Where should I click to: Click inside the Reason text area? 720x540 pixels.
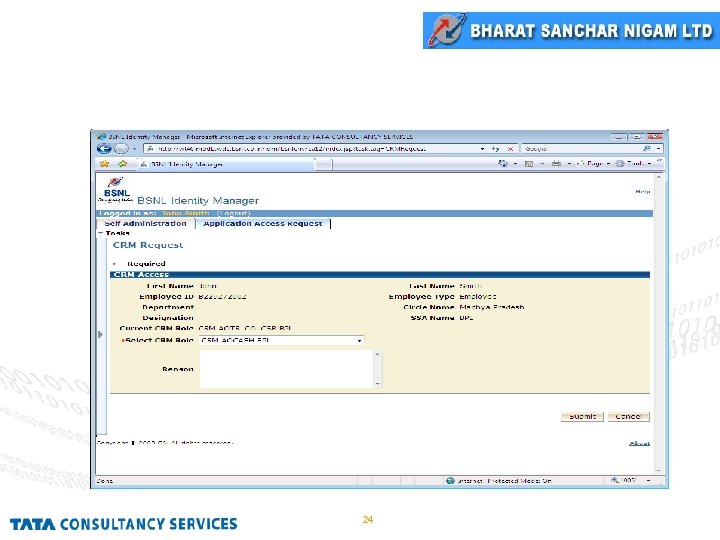click(286, 369)
